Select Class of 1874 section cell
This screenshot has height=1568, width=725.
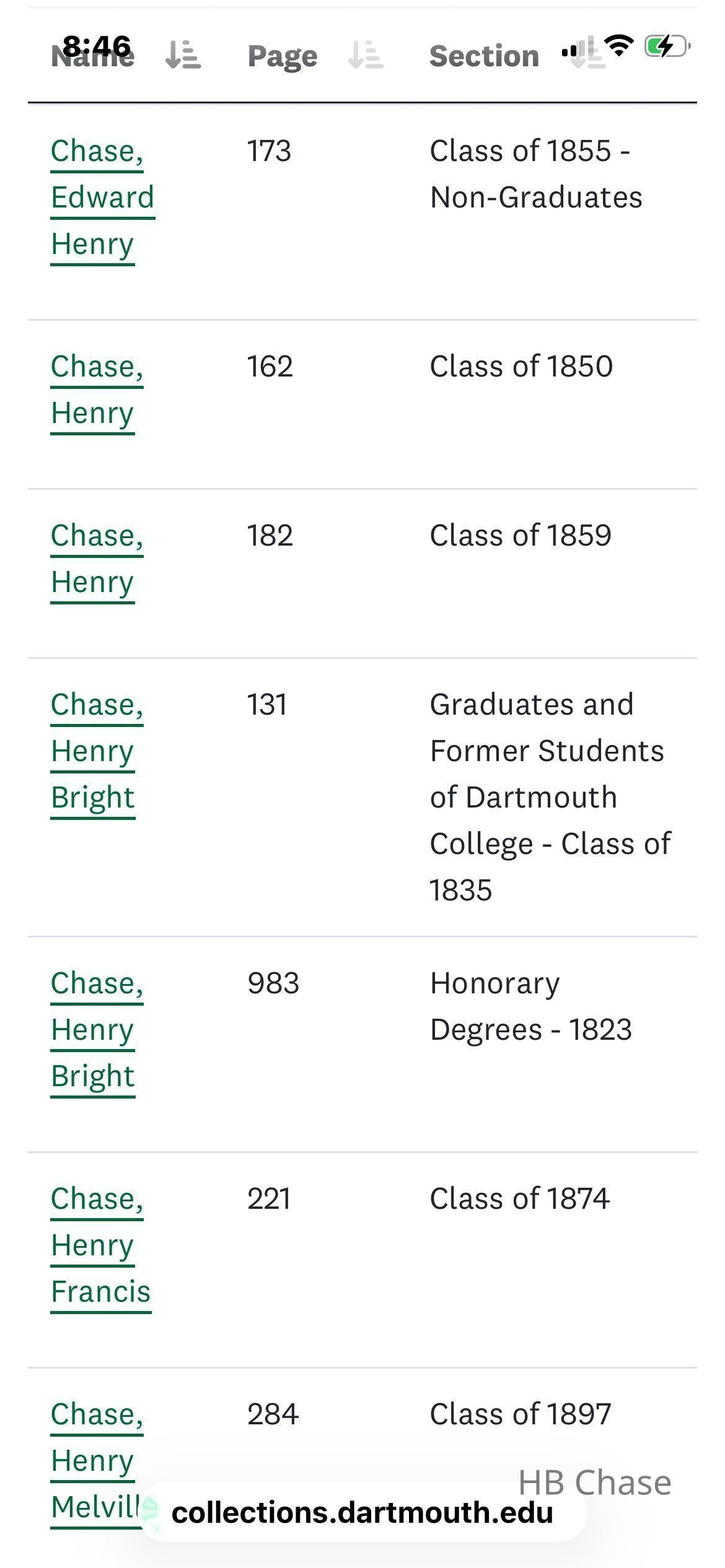pyautogui.click(x=520, y=1198)
